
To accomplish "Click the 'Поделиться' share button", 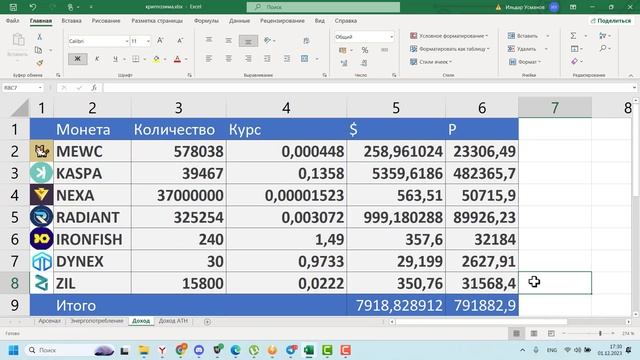I will click(x=611, y=20).
